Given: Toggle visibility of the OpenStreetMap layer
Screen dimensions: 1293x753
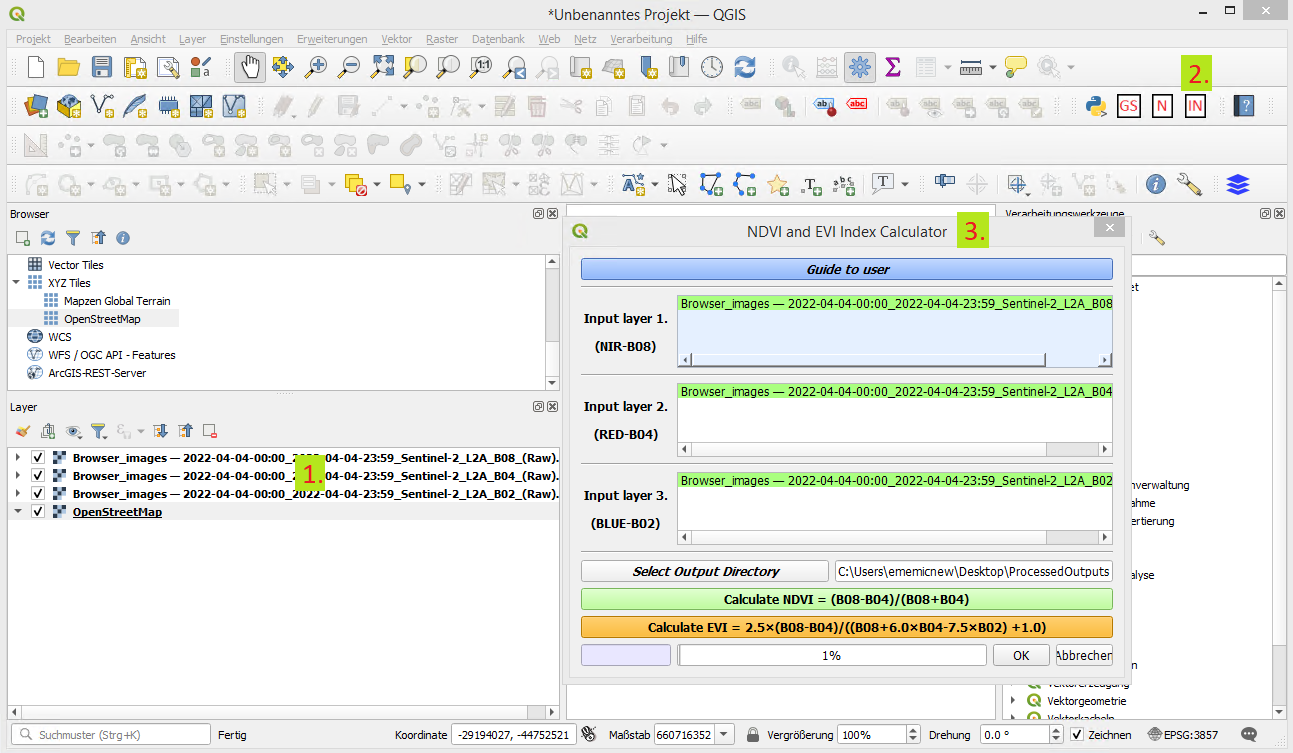Looking at the screenshot, I should pos(38,511).
